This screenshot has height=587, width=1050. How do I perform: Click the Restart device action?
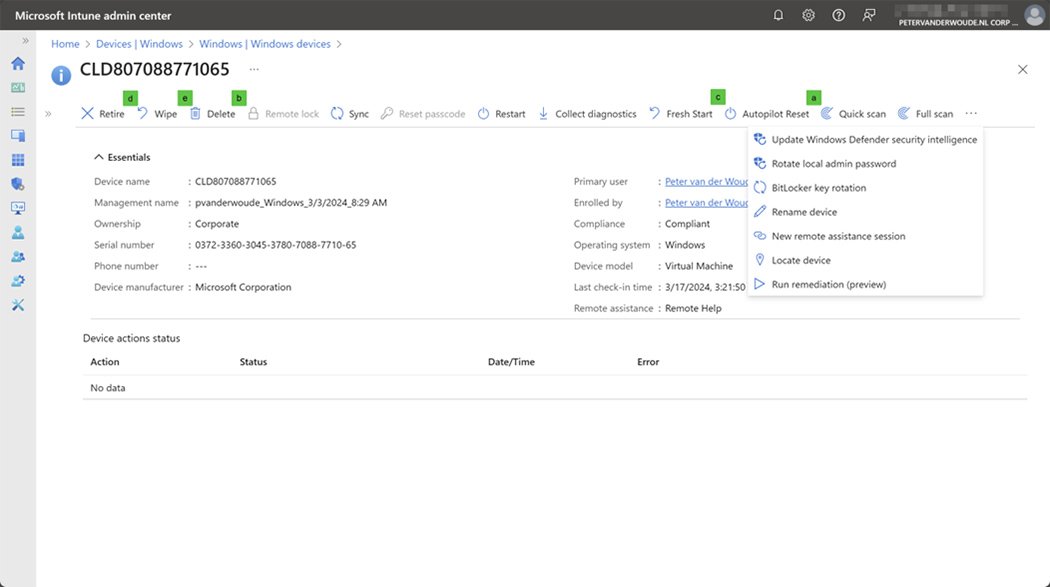coord(501,114)
